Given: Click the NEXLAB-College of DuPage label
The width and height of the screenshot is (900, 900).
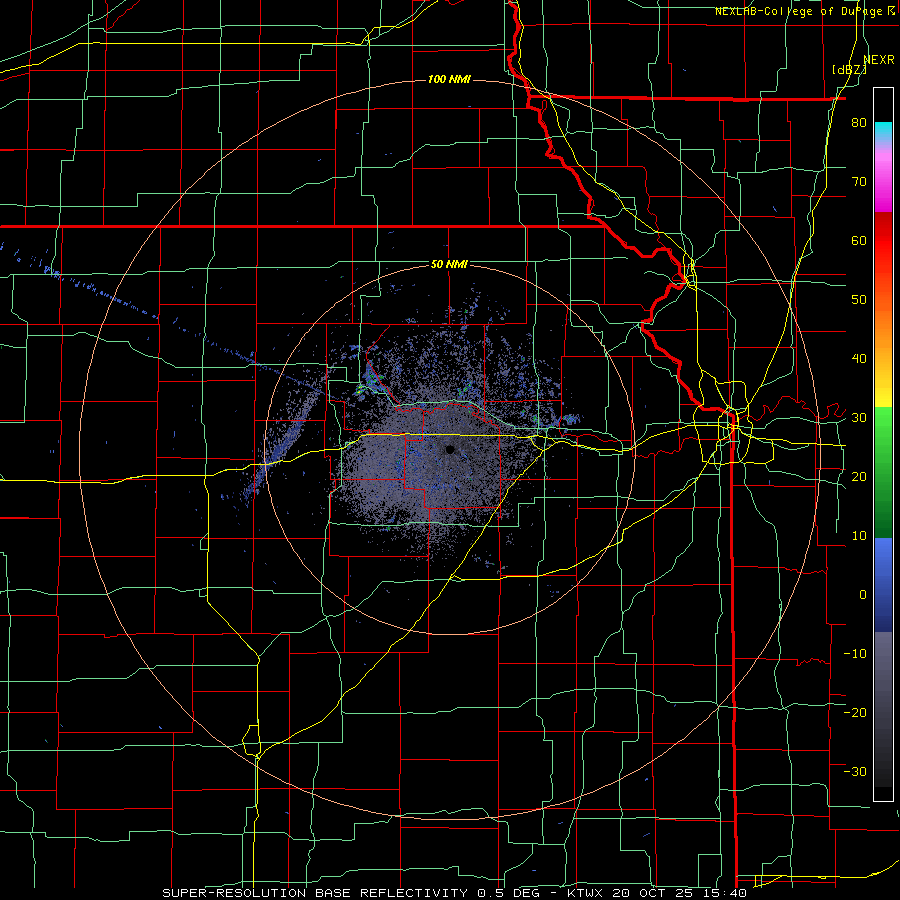Looking at the screenshot, I should [804, 11].
